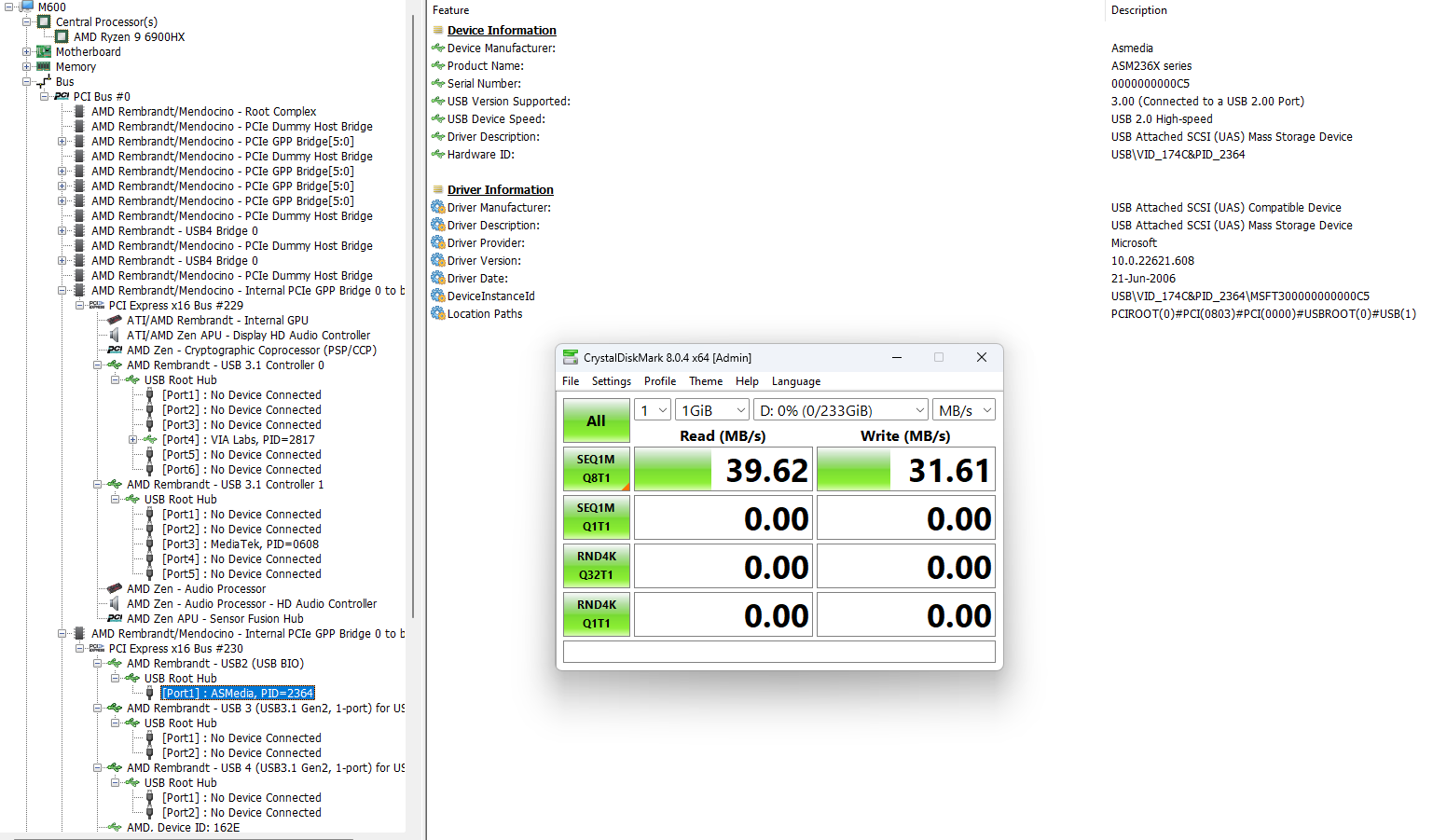Expand the Motherboard node

pyautogui.click(x=26, y=51)
